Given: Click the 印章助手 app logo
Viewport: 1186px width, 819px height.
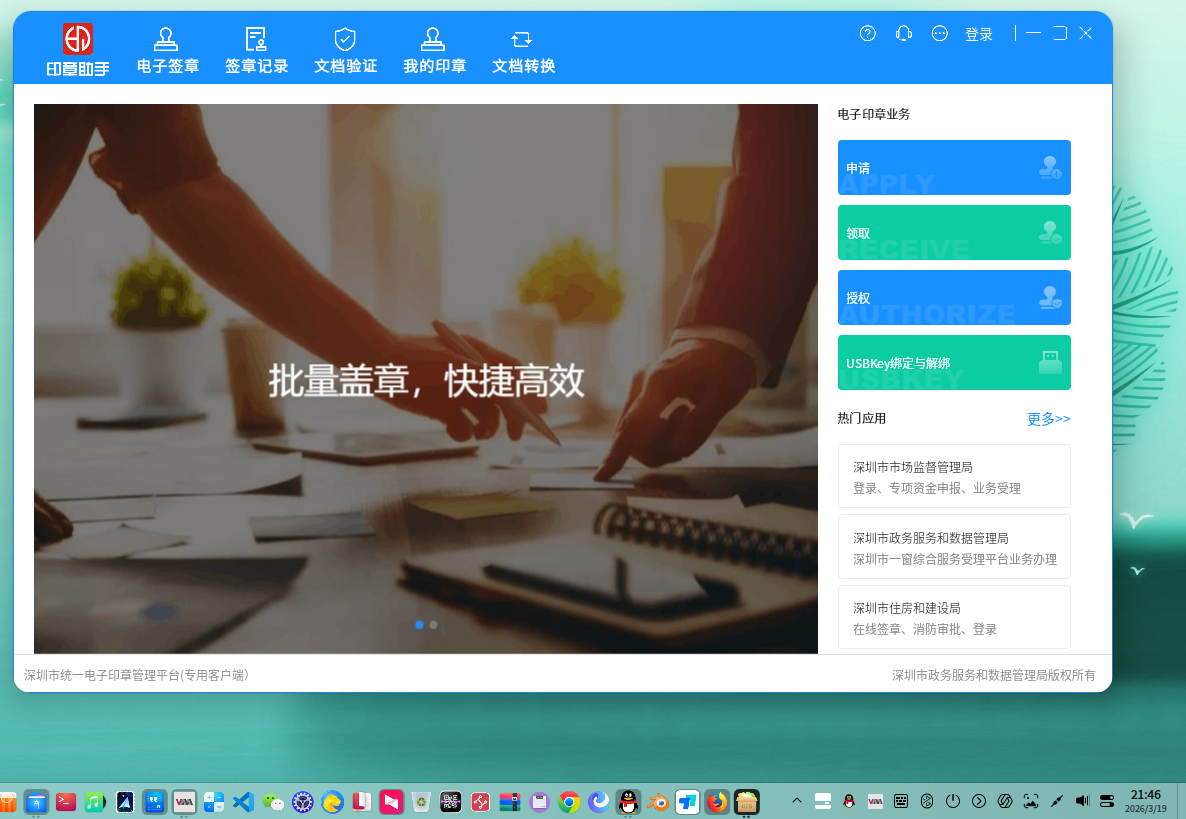Looking at the screenshot, I should point(78,47).
